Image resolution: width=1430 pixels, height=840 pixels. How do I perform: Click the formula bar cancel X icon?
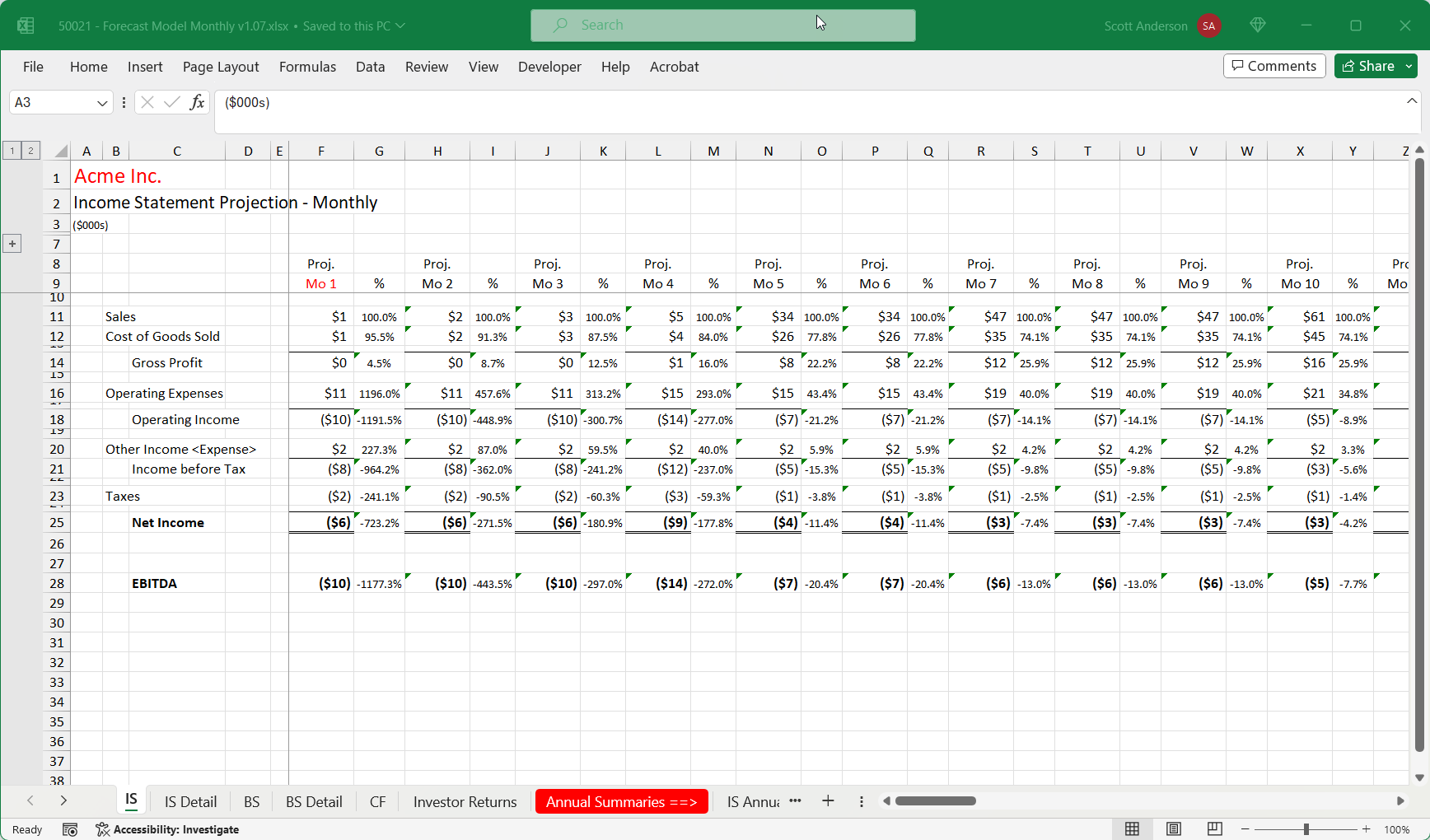coord(147,102)
